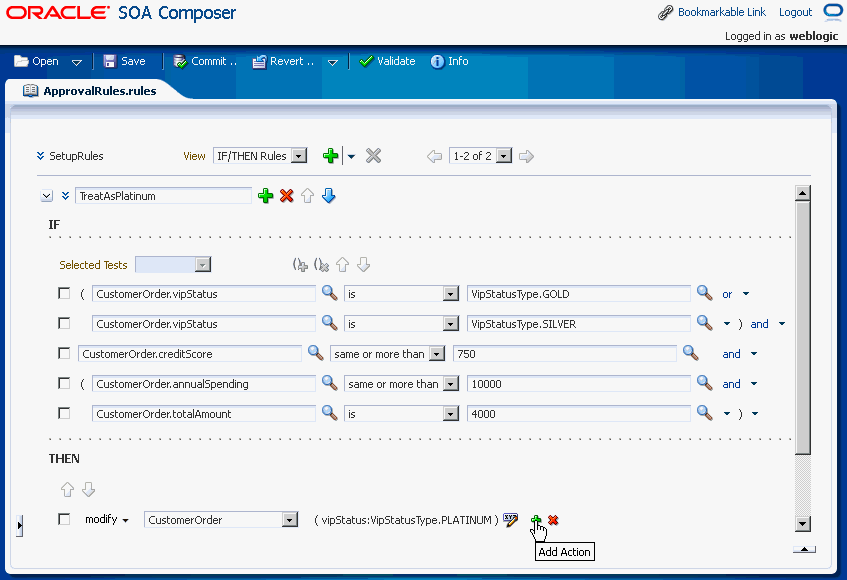The image size is (847, 580).
Task: Expand the 'same or more than' operator for creditScore
Action: (x=436, y=354)
